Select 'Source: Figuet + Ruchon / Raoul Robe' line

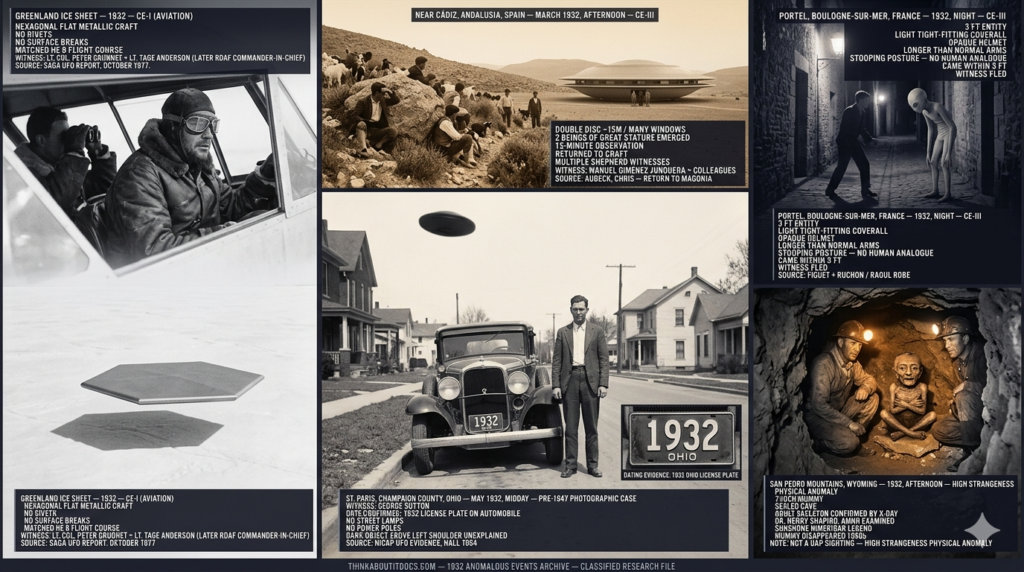click(844, 275)
